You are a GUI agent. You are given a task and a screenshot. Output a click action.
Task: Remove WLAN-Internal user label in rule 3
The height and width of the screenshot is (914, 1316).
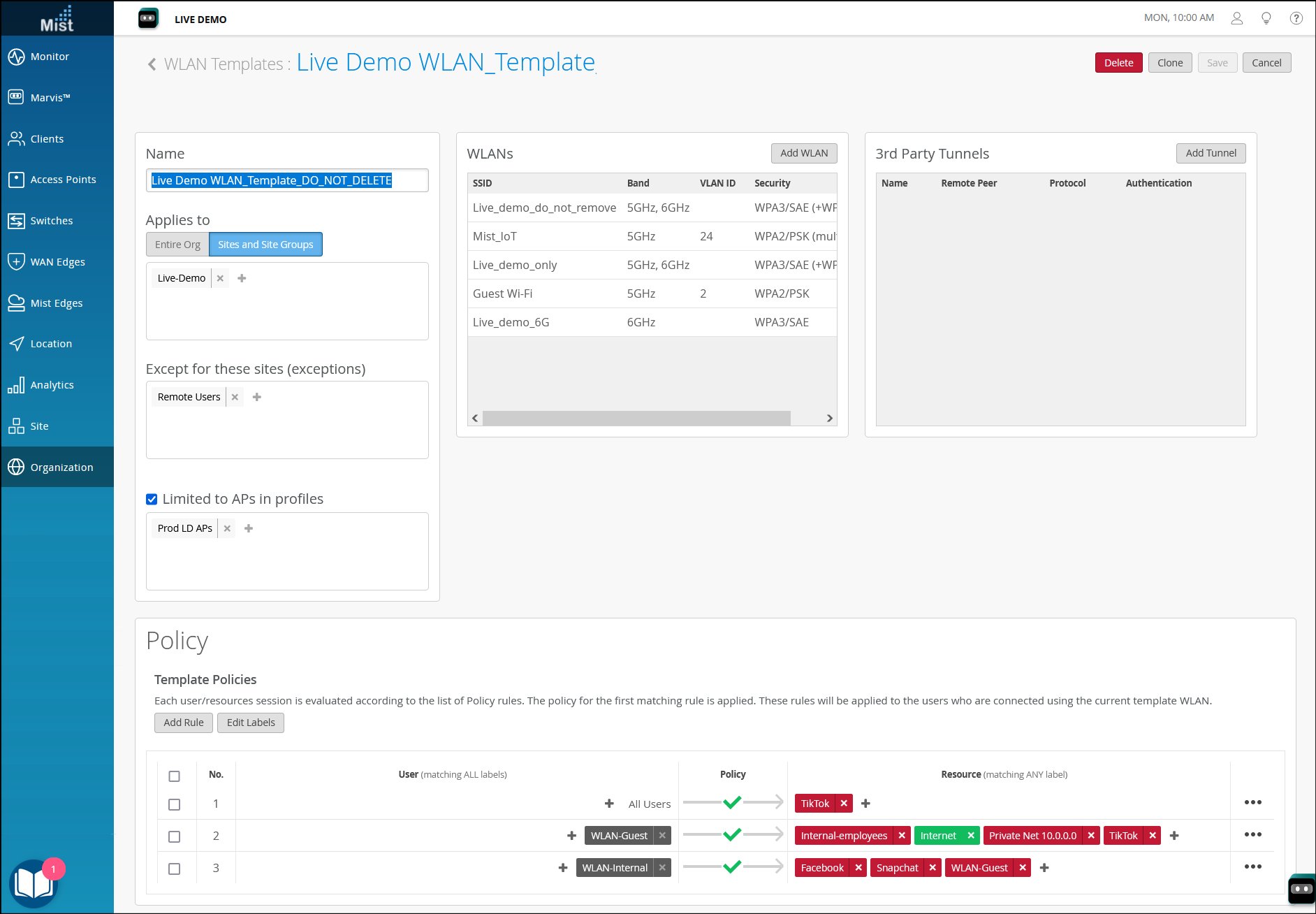coord(662,868)
